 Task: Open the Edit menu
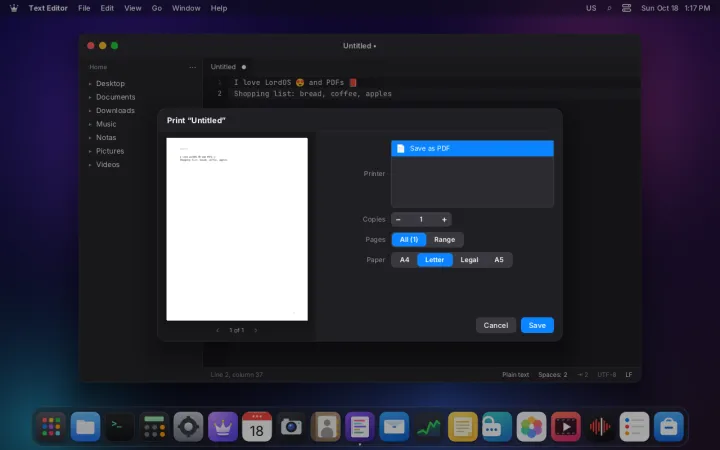(107, 8)
